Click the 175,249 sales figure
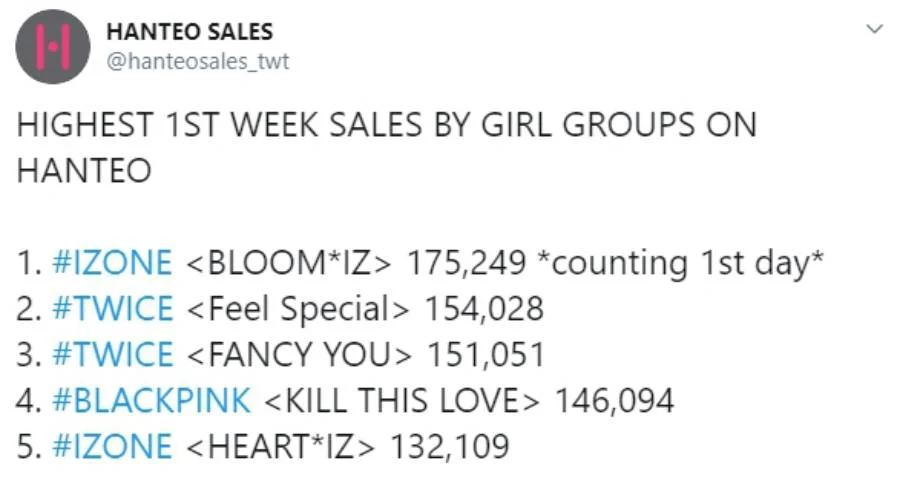Screen dimensions: 900x492 (467, 262)
